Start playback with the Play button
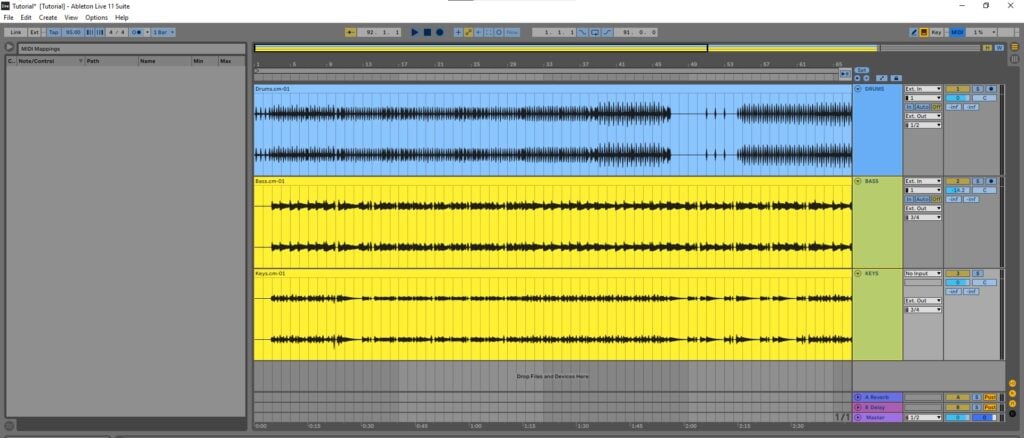 point(415,32)
